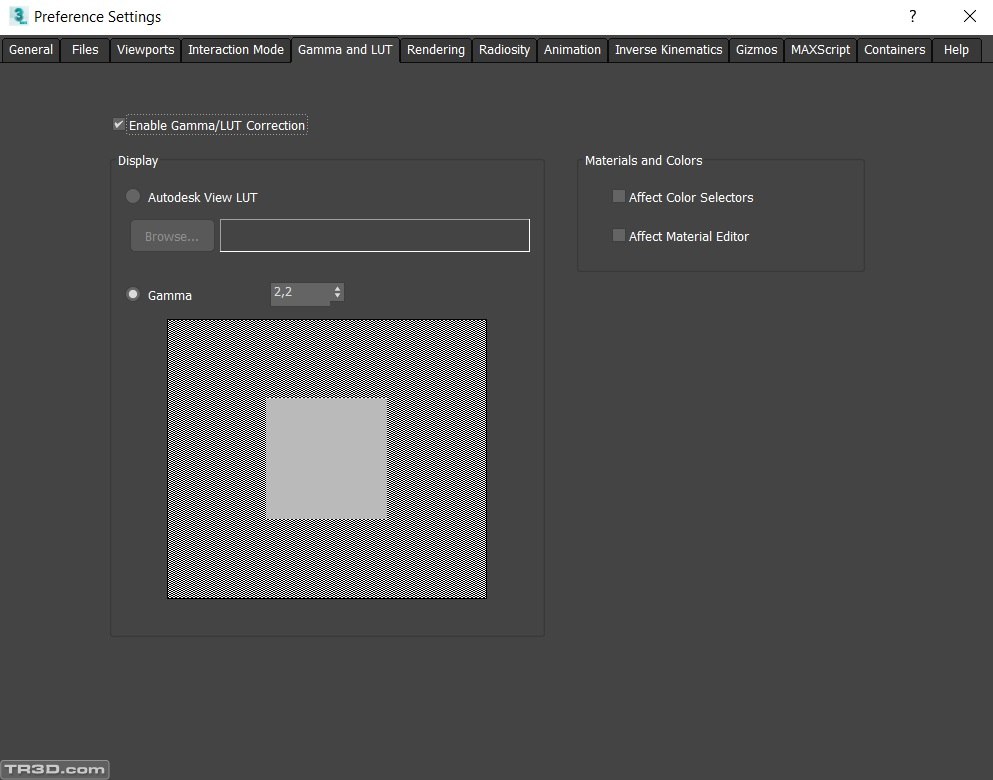993x780 pixels.
Task: Switch to the General tab
Action: [31, 50]
